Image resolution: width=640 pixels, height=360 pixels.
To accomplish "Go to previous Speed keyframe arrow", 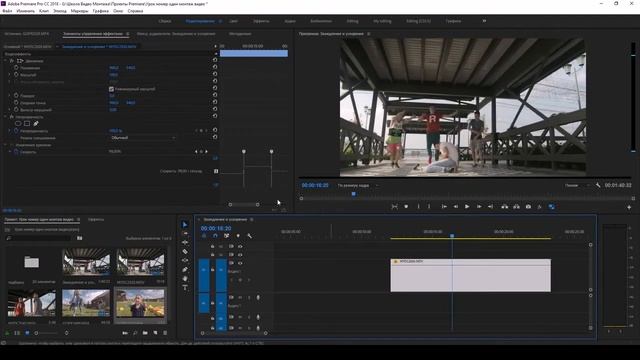I will point(196,151).
